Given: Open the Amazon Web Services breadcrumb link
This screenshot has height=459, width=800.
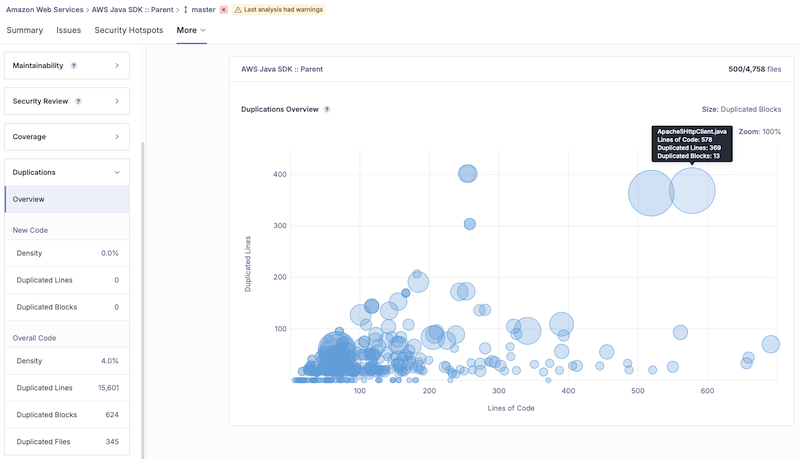Looking at the screenshot, I should point(44,9).
